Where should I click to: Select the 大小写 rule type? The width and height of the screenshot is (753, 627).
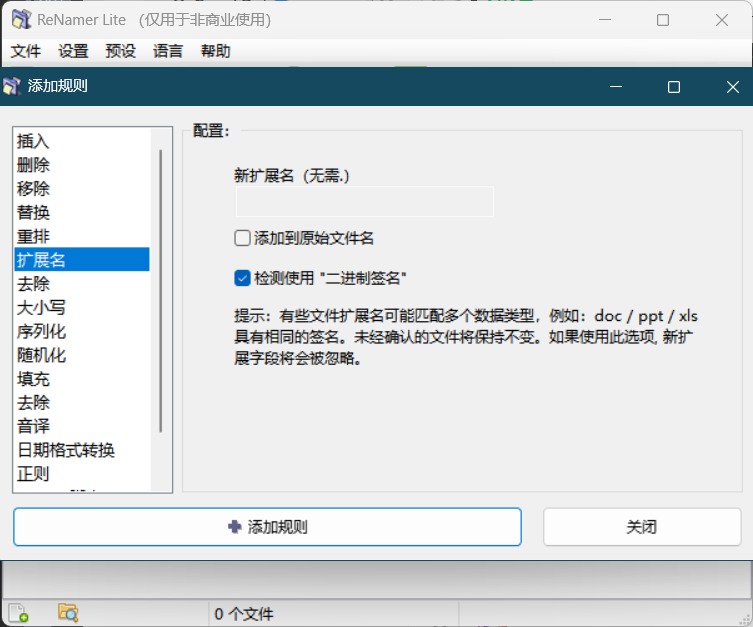tap(82, 307)
